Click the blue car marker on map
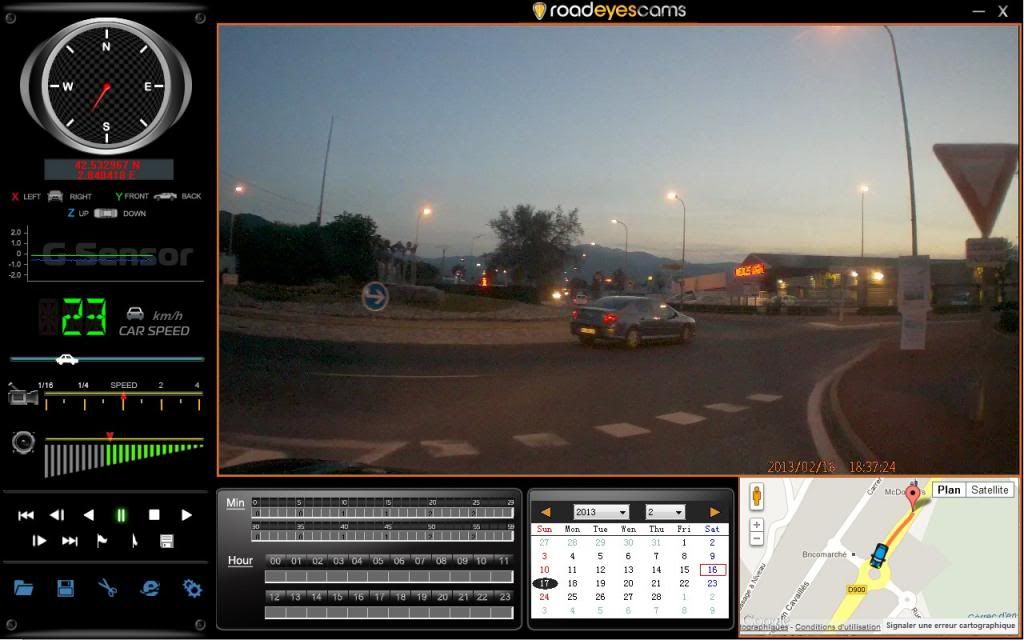This screenshot has height=640, width=1024. pyautogui.click(x=879, y=556)
